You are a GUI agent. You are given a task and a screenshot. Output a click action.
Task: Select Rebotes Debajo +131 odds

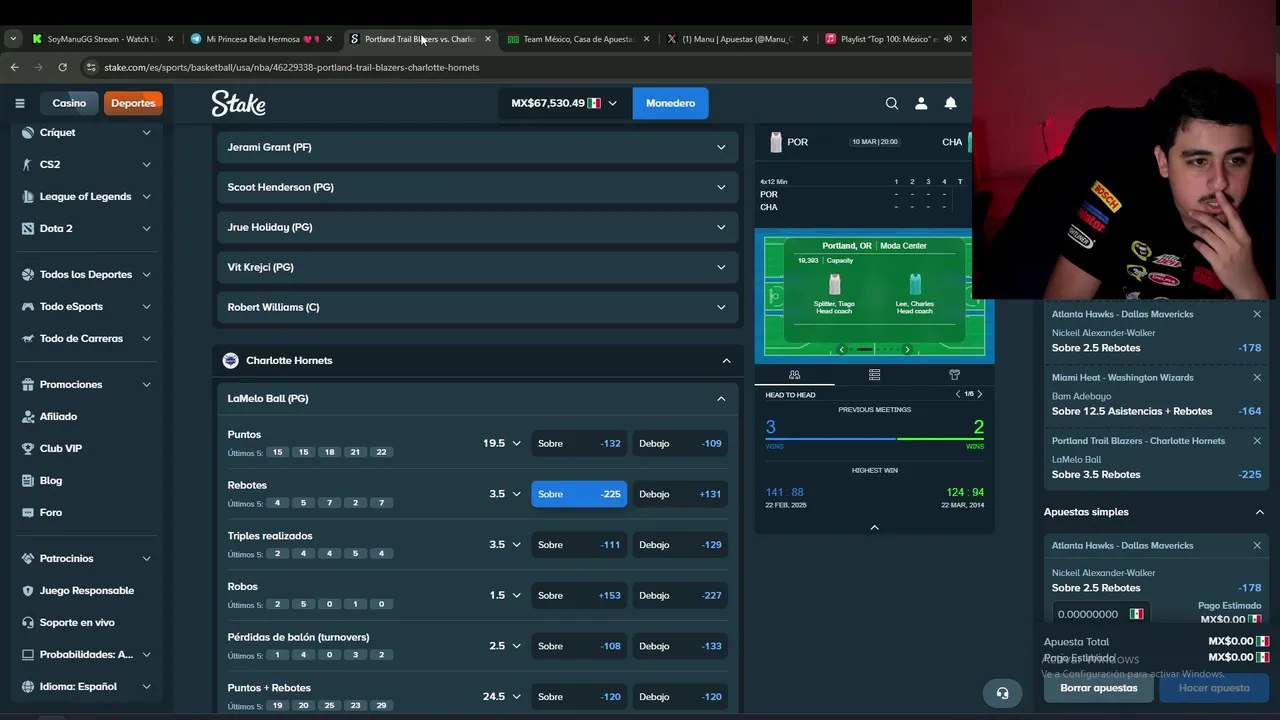pos(680,494)
